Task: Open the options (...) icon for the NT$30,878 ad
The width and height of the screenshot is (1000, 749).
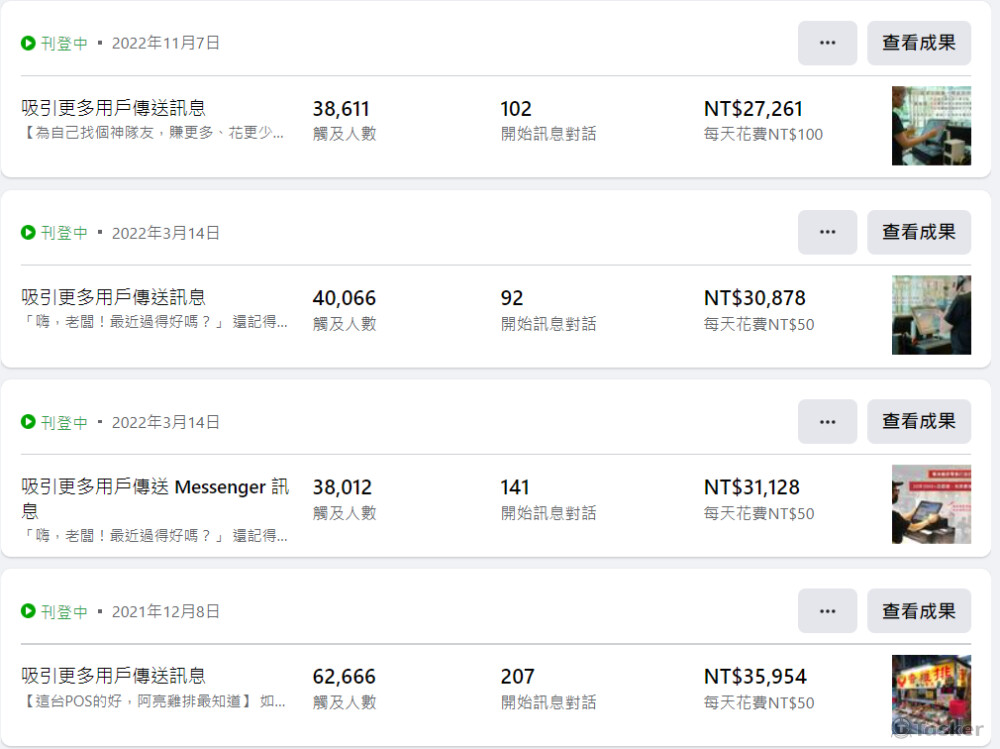Action: click(x=827, y=232)
